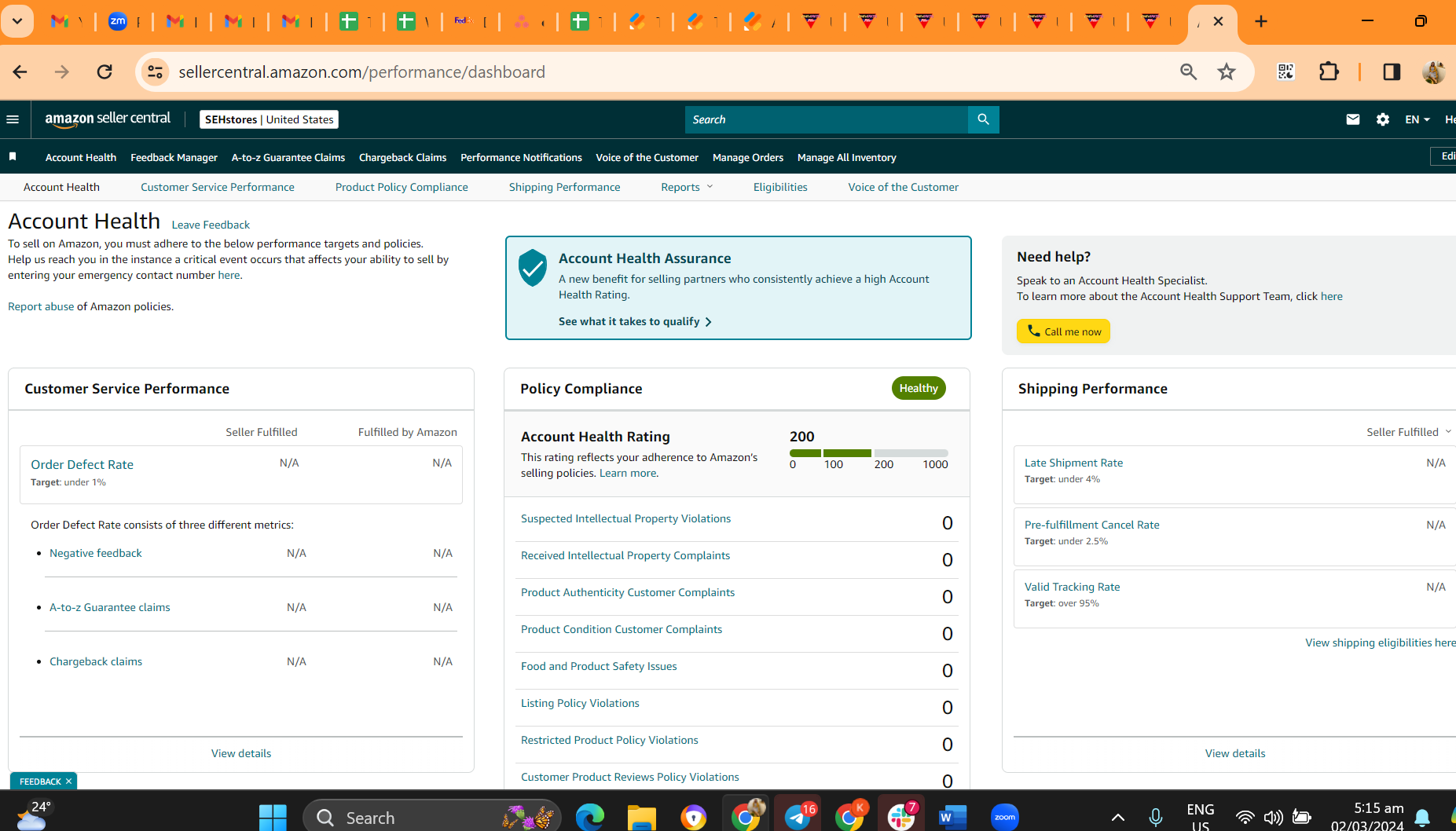Screen dimensions: 1456x831
Task: Open the Report abuse link
Action: (x=41, y=306)
